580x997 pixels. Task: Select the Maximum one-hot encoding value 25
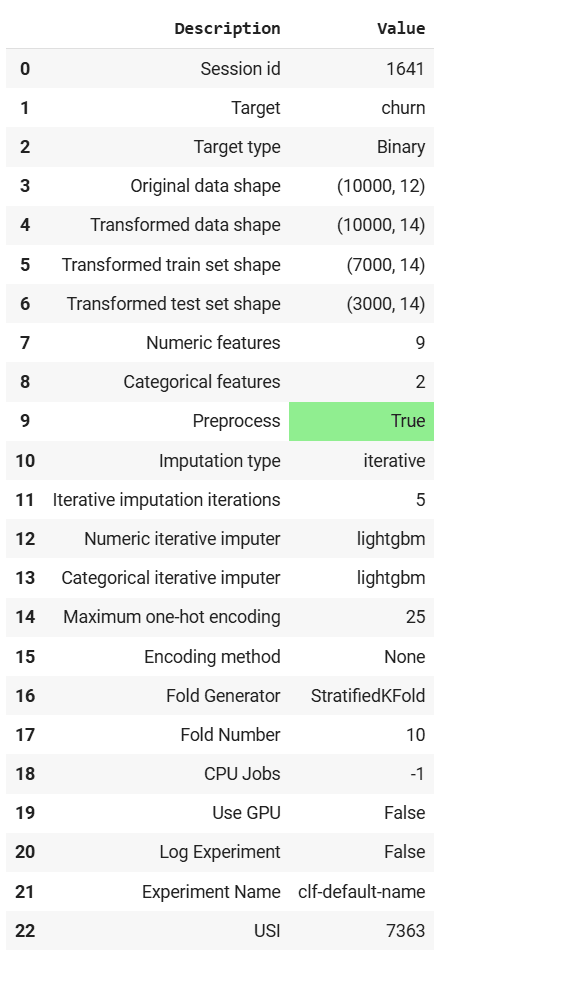(415, 617)
